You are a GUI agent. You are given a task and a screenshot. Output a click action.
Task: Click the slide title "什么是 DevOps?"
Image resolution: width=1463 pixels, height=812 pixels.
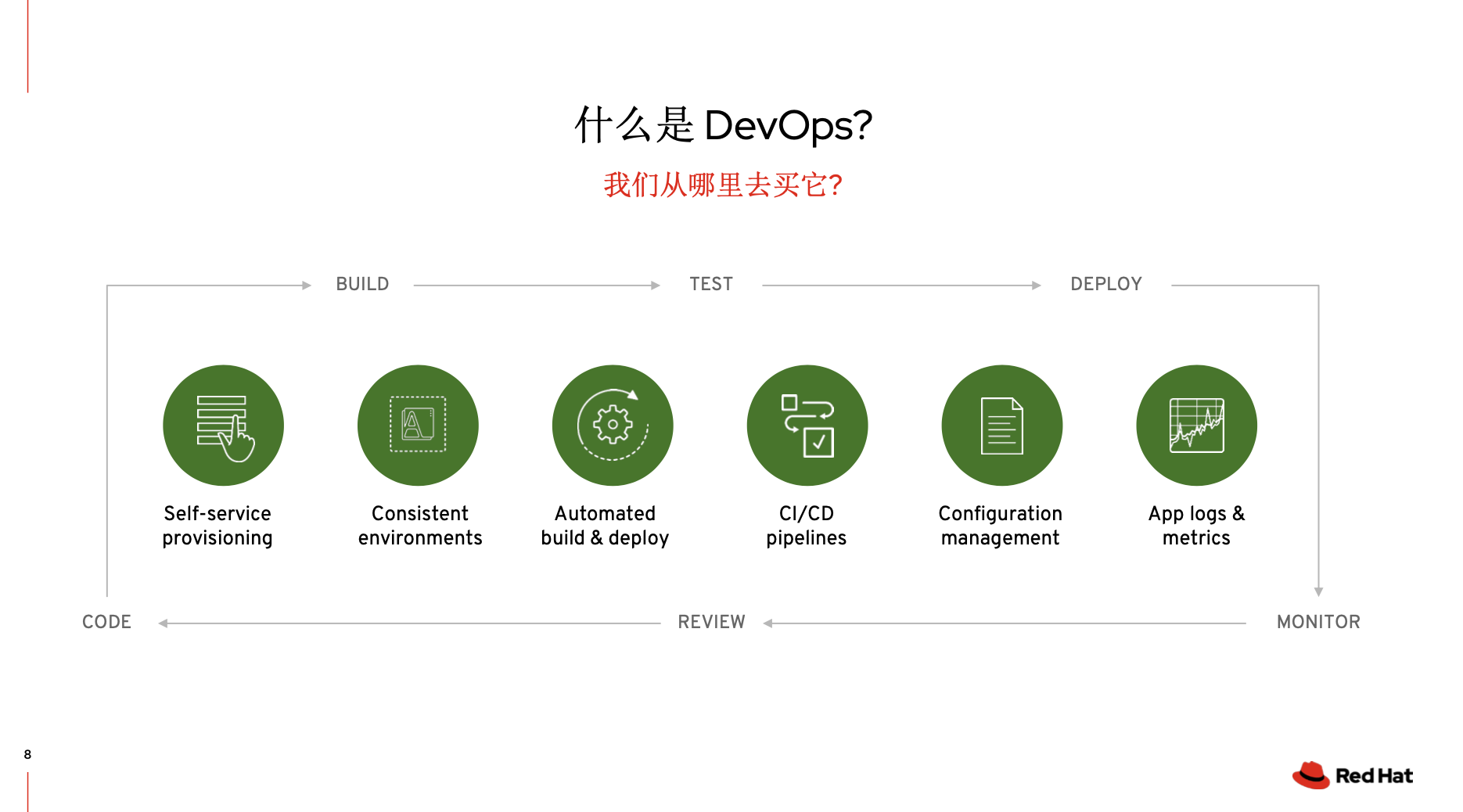click(x=723, y=125)
